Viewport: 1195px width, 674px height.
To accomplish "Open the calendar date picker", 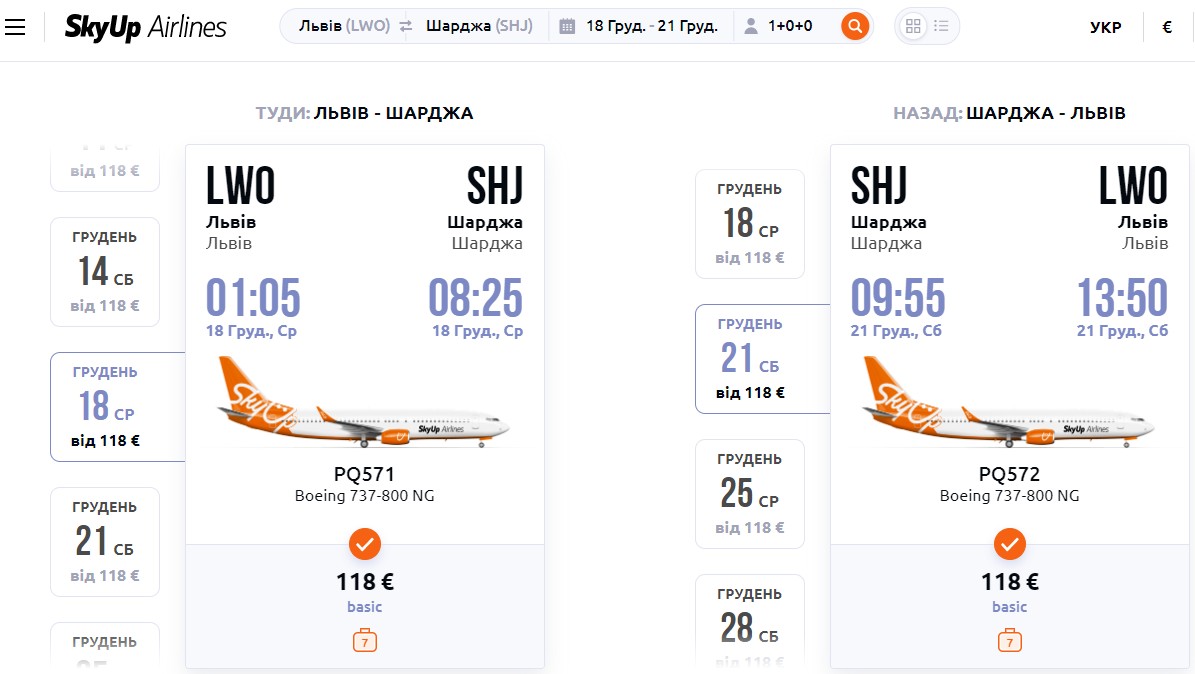I will (x=567, y=27).
